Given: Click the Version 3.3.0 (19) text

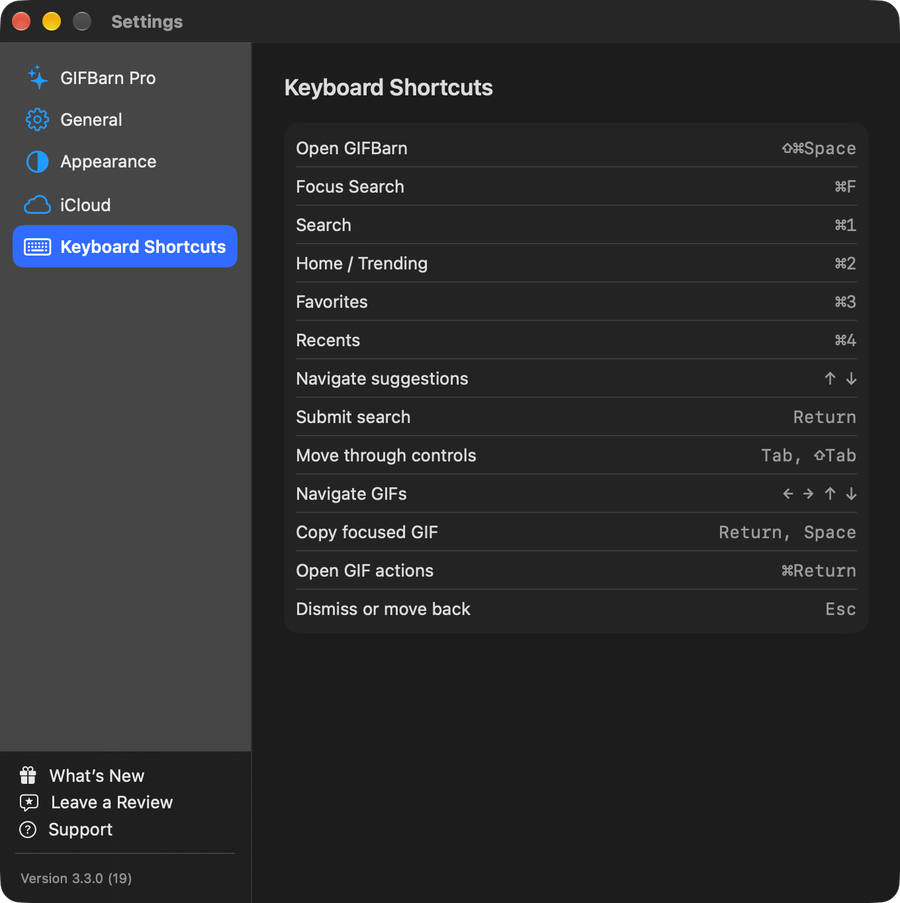Looking at the screenshot, I should point(76,878).
